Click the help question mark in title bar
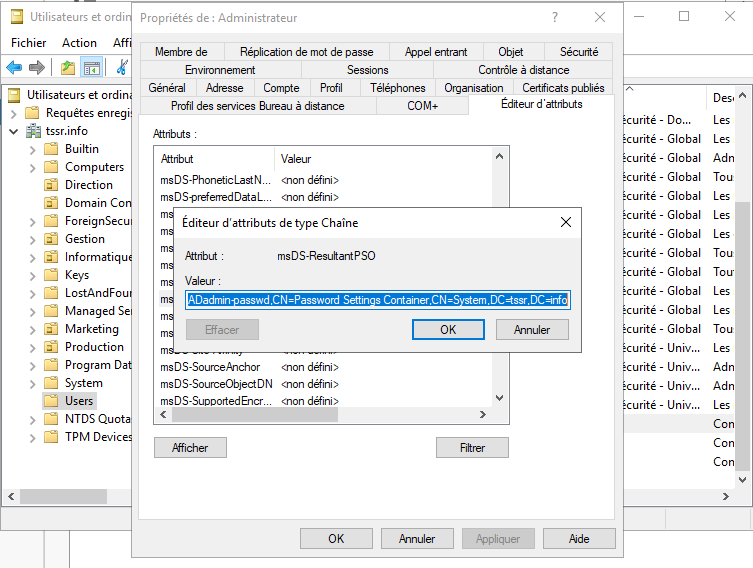The width and height of the screenshot is (753, 568). tap(555, 18)
